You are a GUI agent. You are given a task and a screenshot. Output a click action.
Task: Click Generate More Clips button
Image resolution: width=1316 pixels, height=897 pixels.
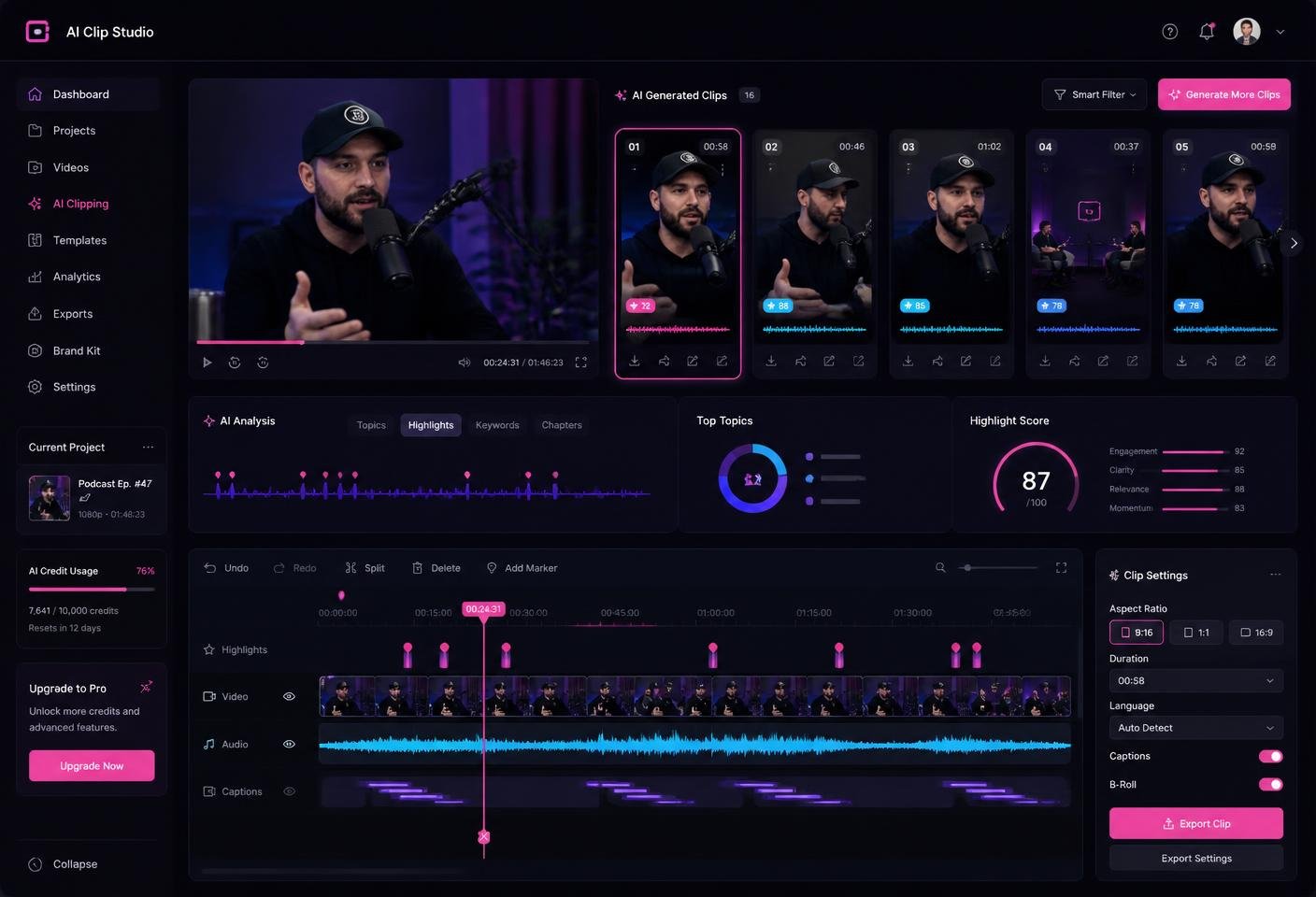coord(1224,94)
